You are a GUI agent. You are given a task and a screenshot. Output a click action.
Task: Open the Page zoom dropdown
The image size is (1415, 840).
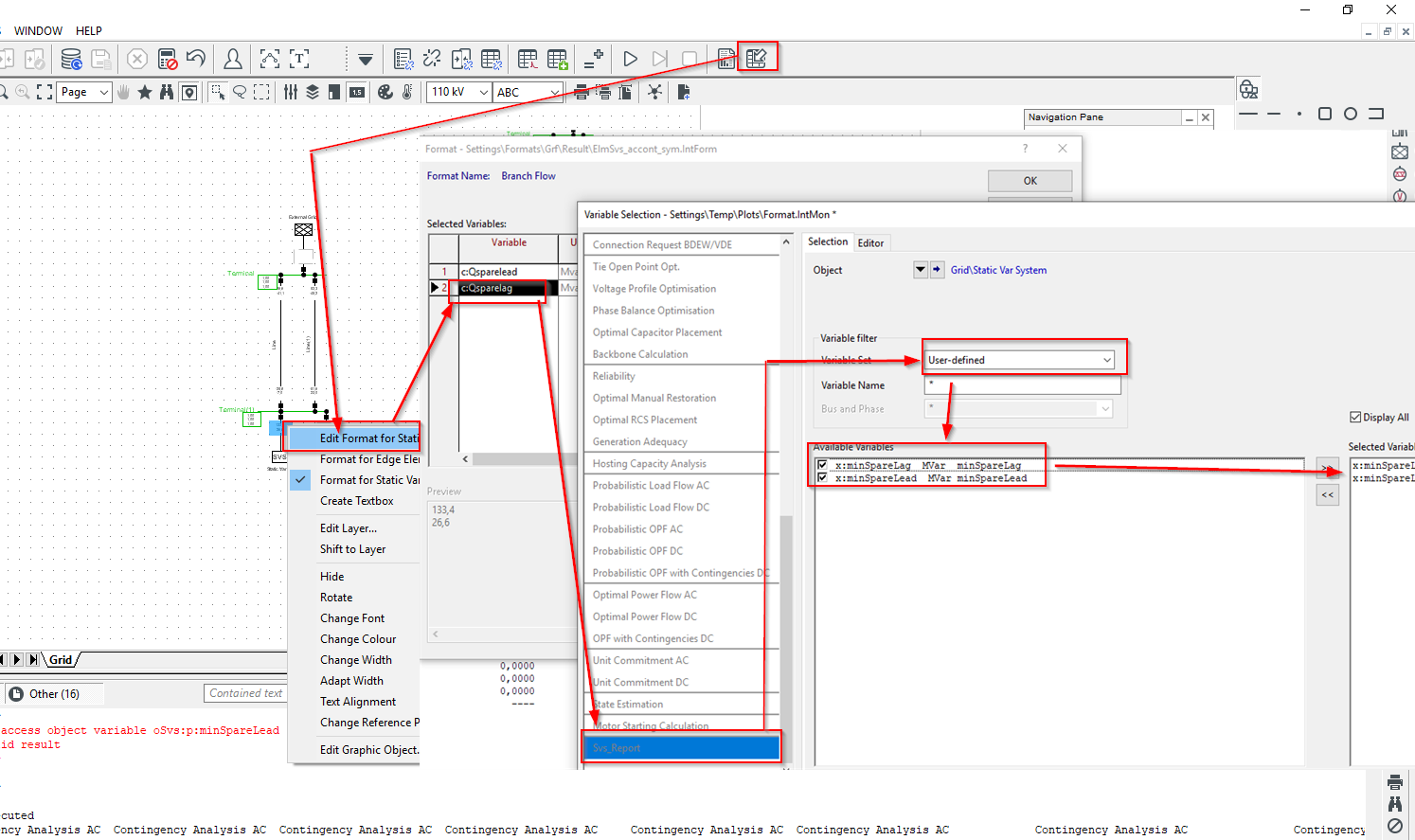pos(103,92)
